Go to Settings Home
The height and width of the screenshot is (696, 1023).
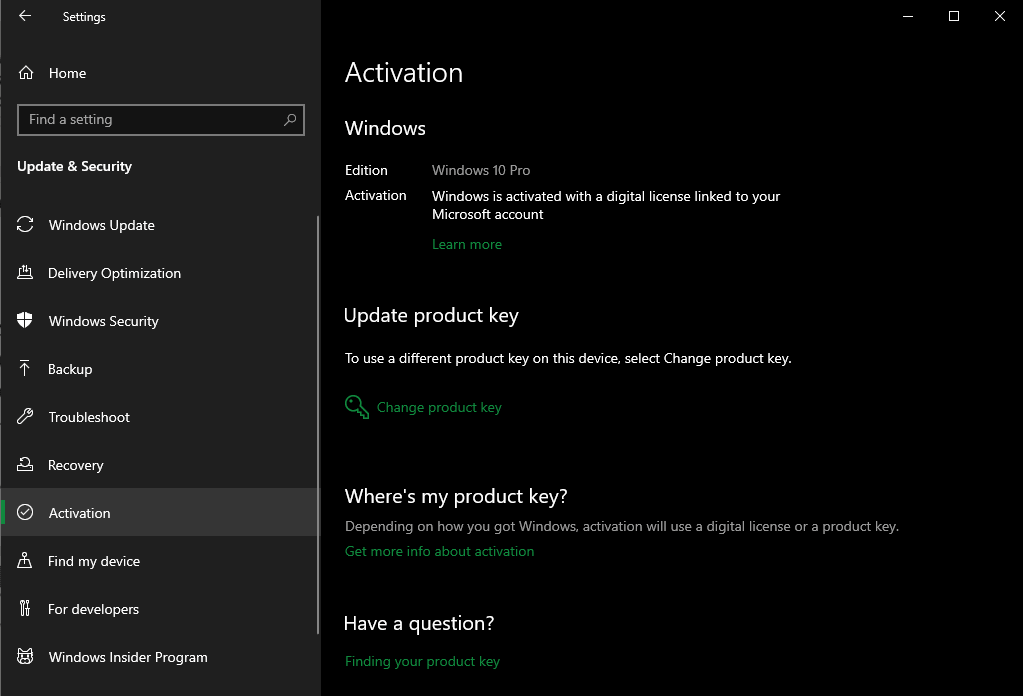[159, 73]
